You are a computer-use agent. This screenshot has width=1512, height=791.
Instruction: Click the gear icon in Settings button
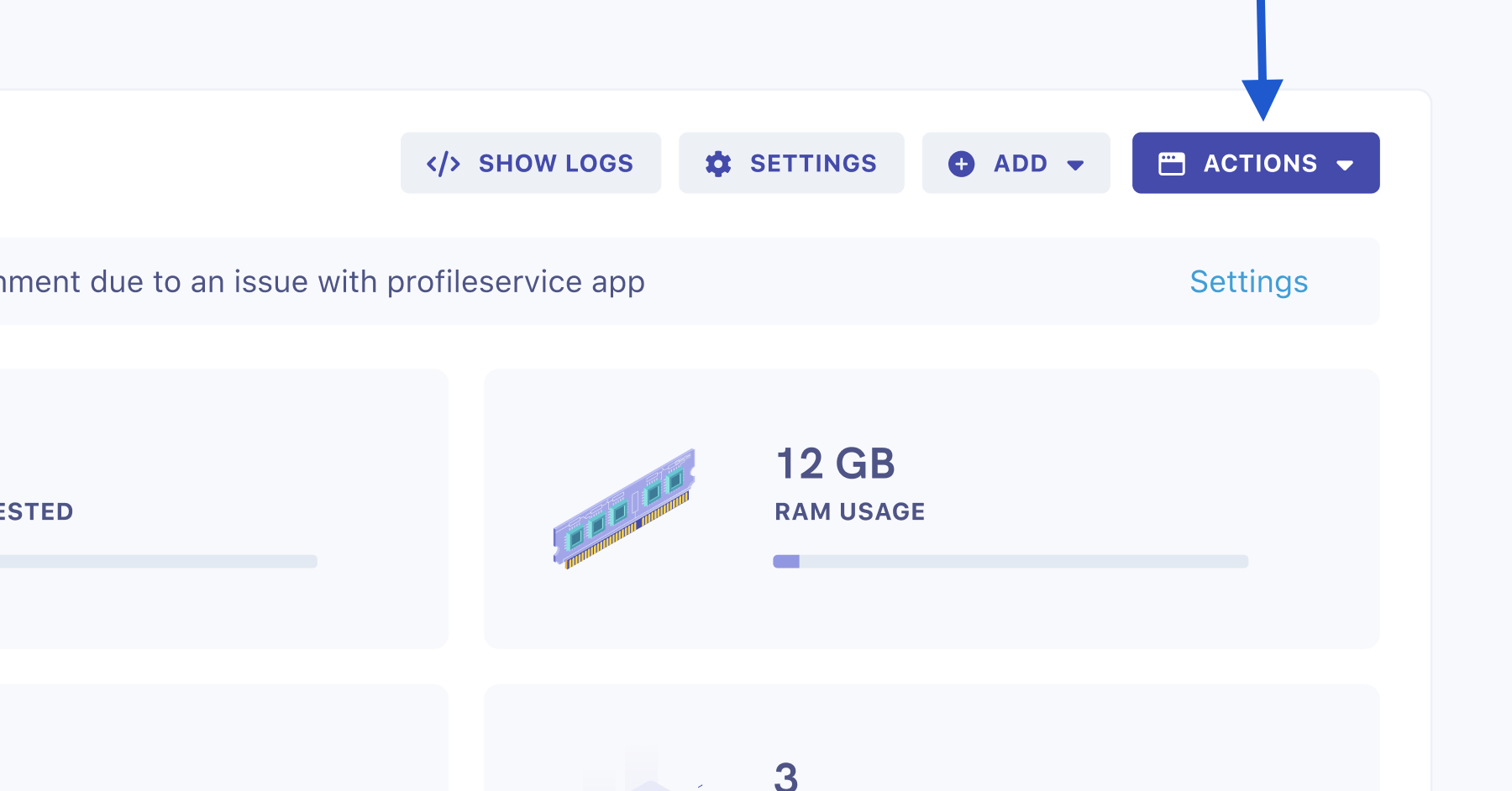tap(718, 163)
